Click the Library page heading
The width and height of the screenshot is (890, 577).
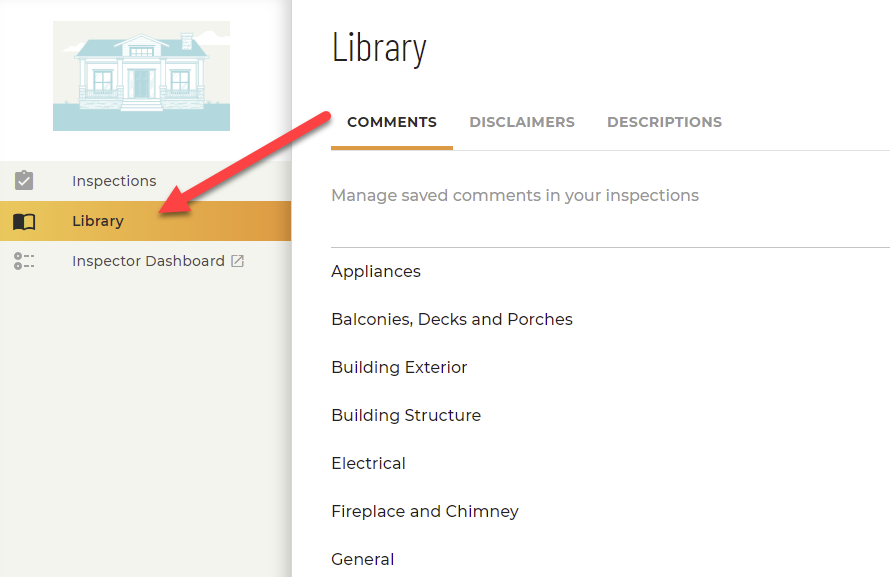point(379,48)
